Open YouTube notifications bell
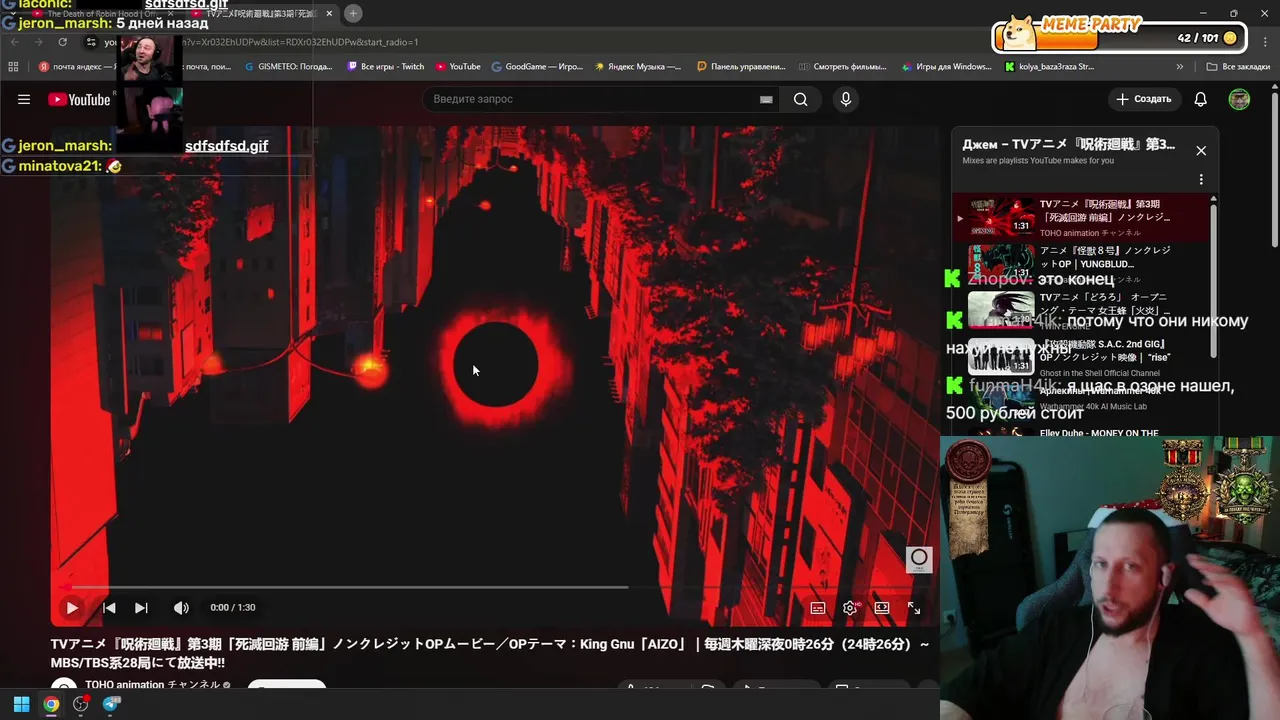This screenshot has width=1280, height=720. point(1200,99)
